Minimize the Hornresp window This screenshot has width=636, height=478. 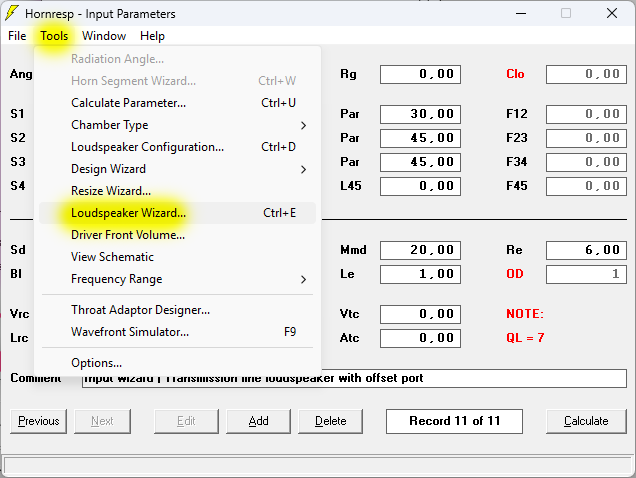coord(521,13)
